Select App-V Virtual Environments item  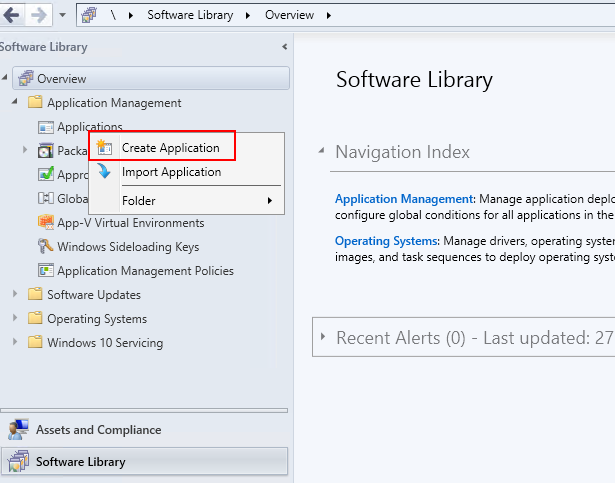pos(131,223)
